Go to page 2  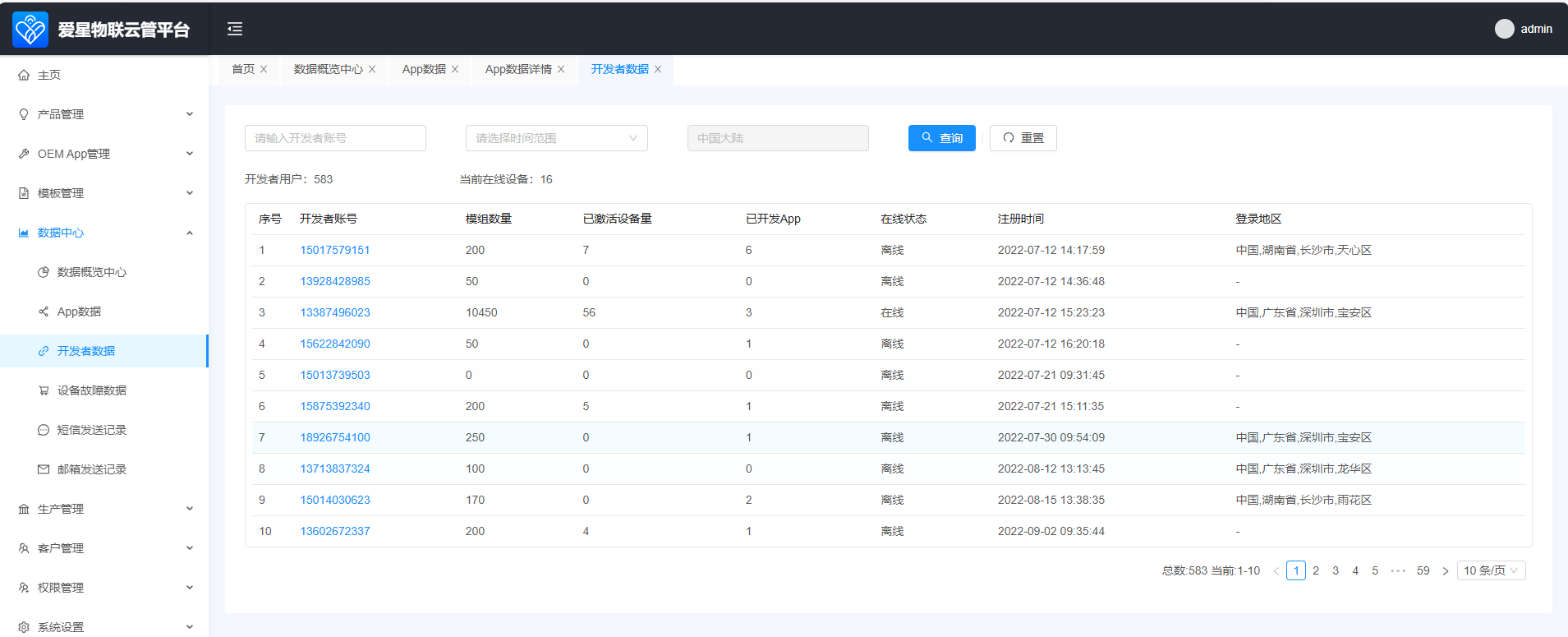(1316, 570)
